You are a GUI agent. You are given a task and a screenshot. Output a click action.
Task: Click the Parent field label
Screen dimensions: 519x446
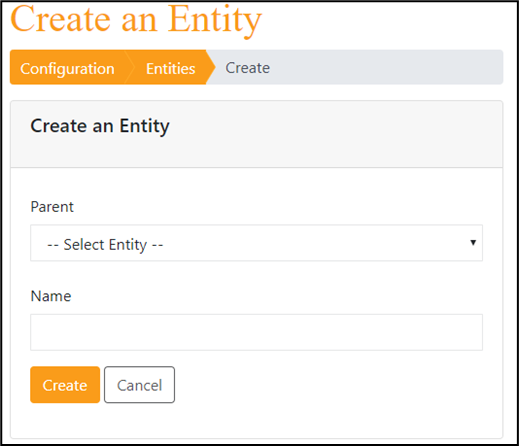point(52,207)
